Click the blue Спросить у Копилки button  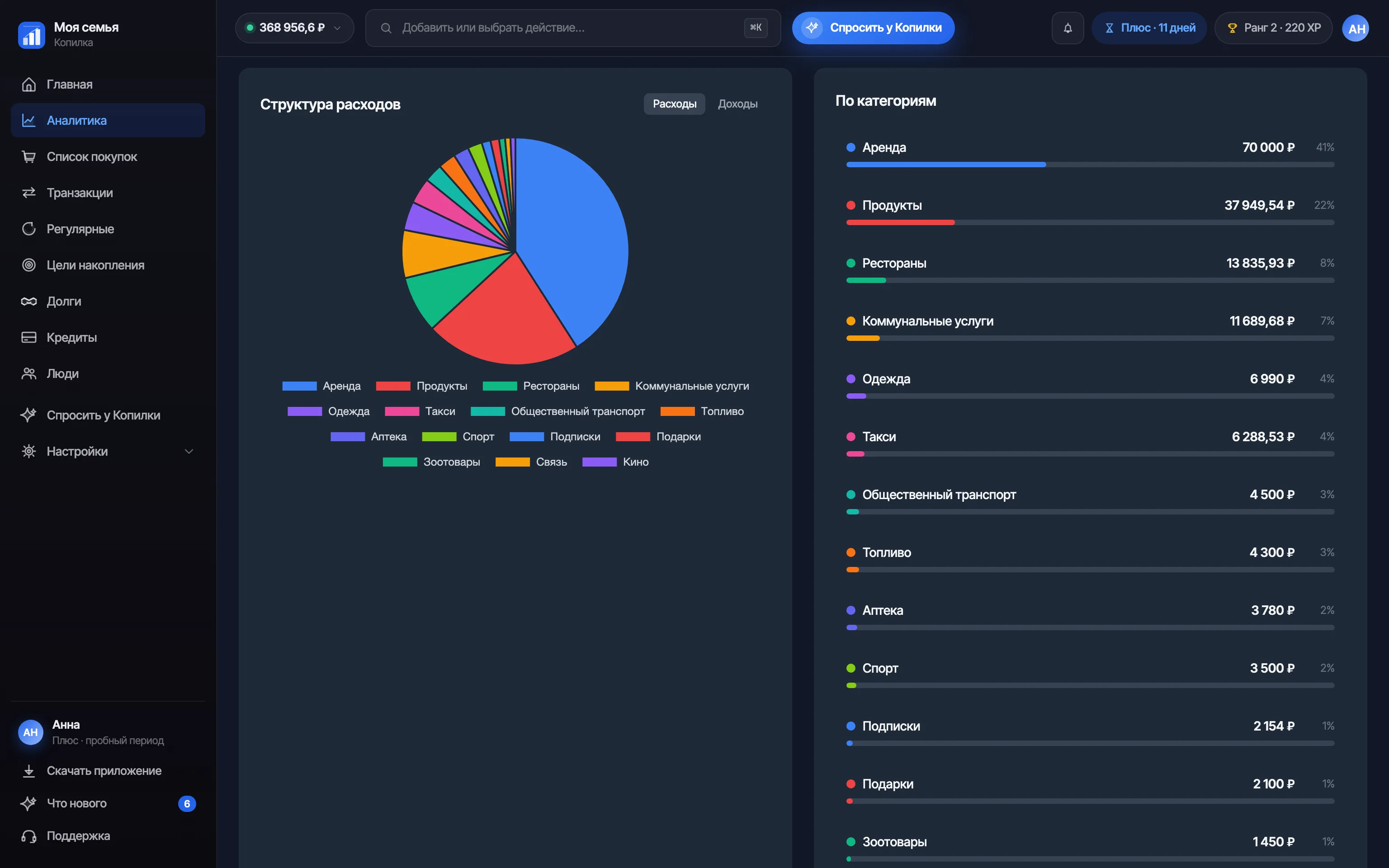click(x=873, y=28)
